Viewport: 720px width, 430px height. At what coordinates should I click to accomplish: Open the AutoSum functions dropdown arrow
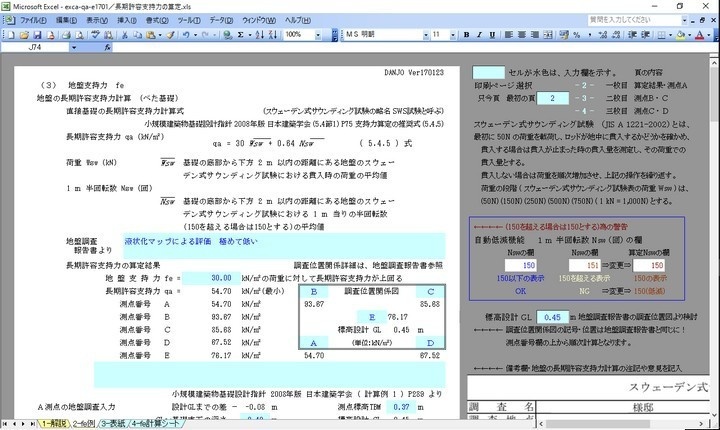[250, 35]
